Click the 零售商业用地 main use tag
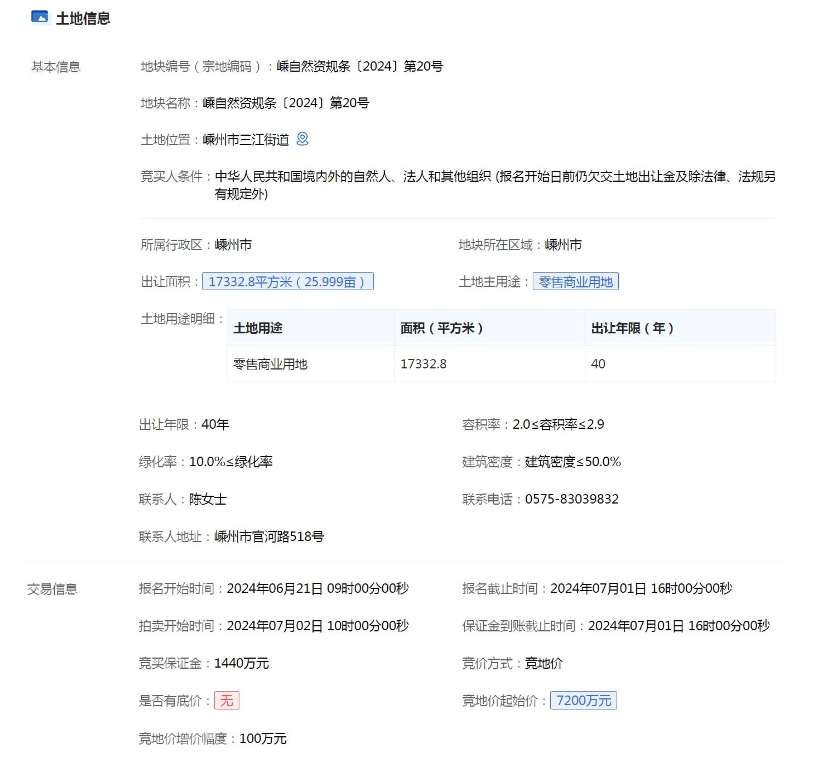820x773 pixels. [x=575, y=282]
